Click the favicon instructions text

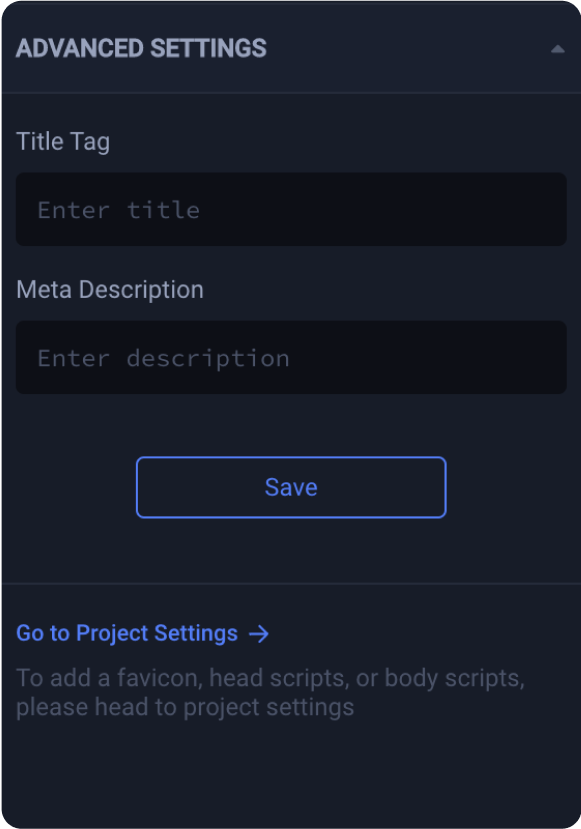point(269,692)
